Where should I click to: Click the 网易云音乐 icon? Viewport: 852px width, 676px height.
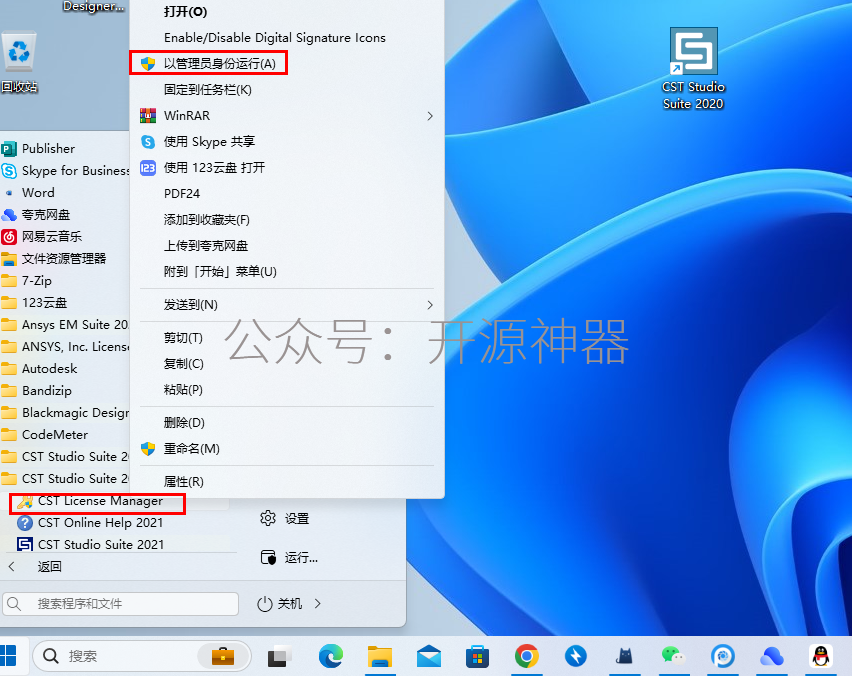point(9,236)
